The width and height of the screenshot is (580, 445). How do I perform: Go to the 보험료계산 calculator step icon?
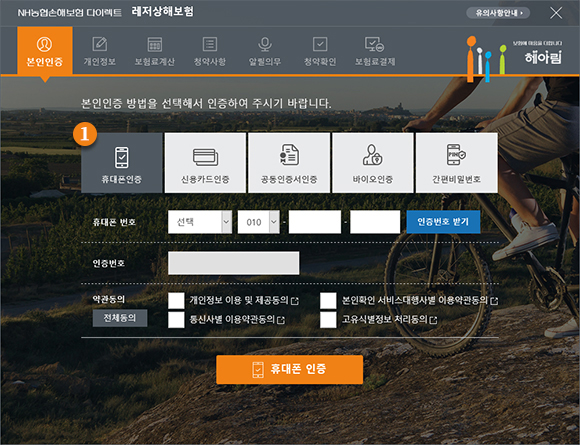point(155,44)
